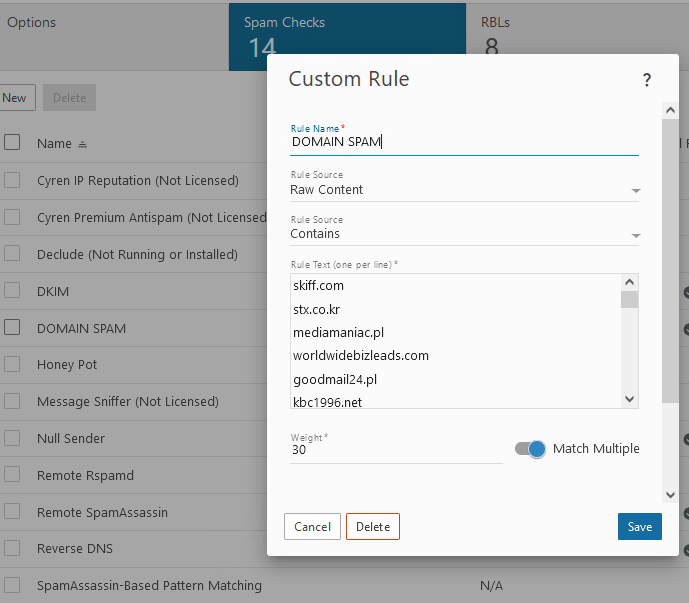
Task: Delete the rule using the dialog's Delete button
Action: point(373,527)
